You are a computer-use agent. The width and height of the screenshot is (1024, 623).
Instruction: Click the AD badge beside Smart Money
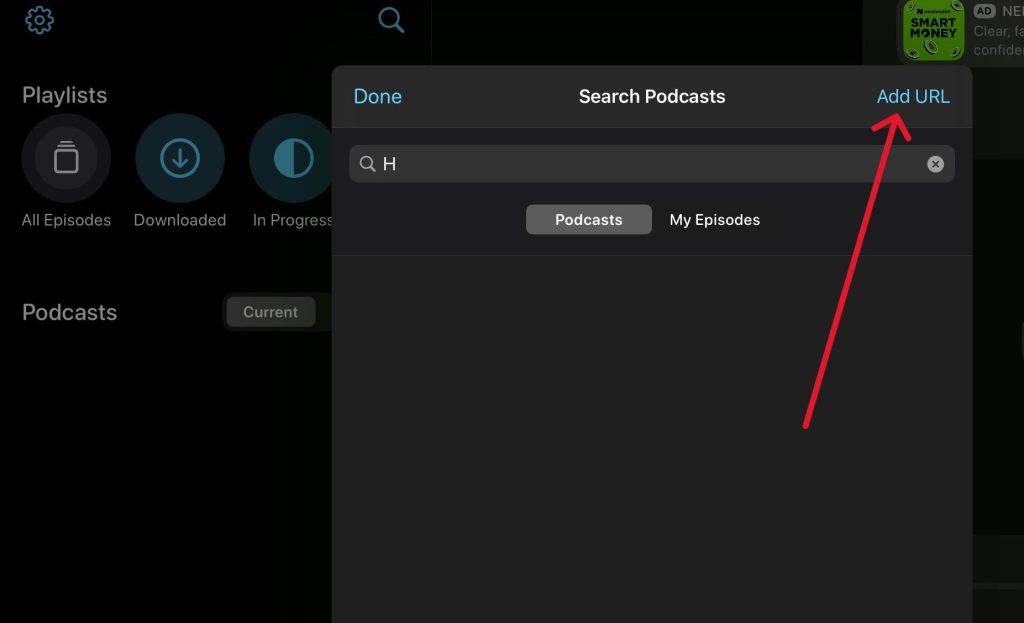click(984, 11)
